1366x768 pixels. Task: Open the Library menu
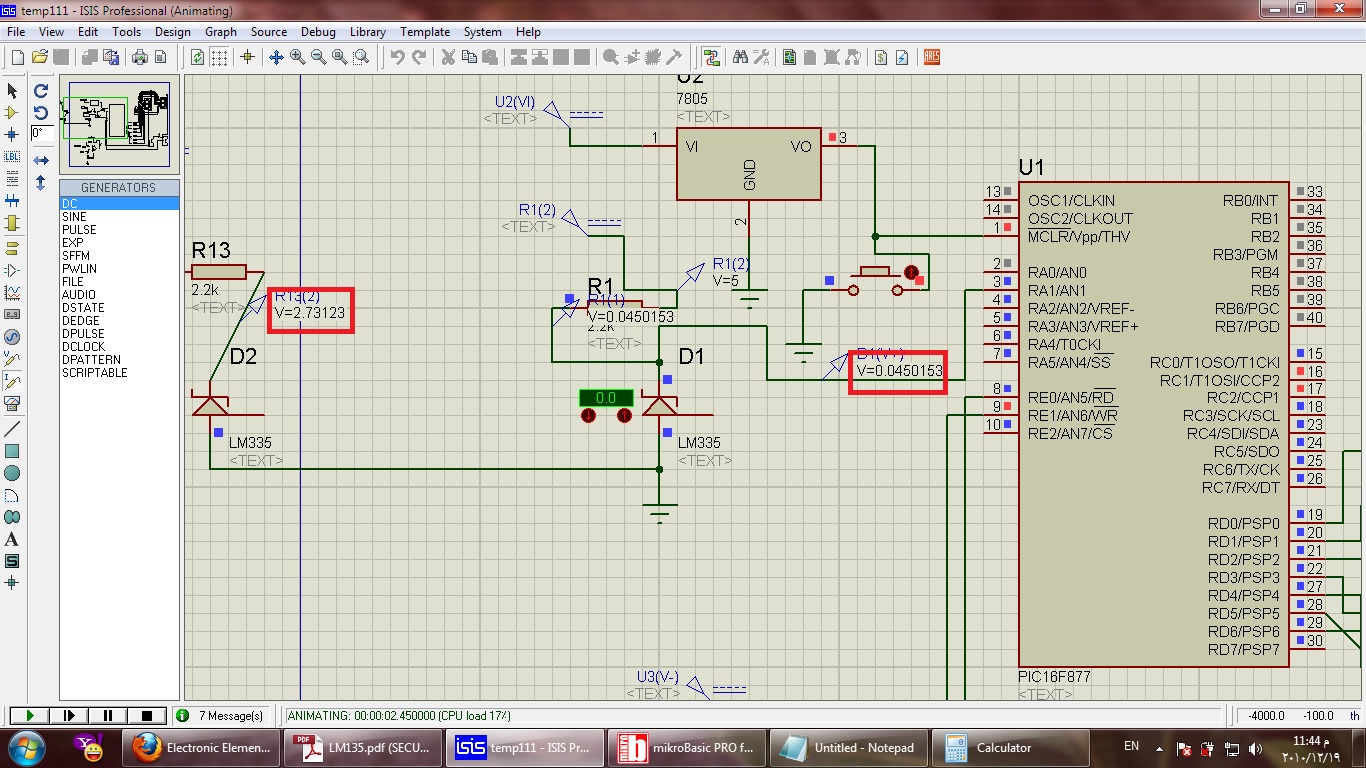click(x=368, y=32)
